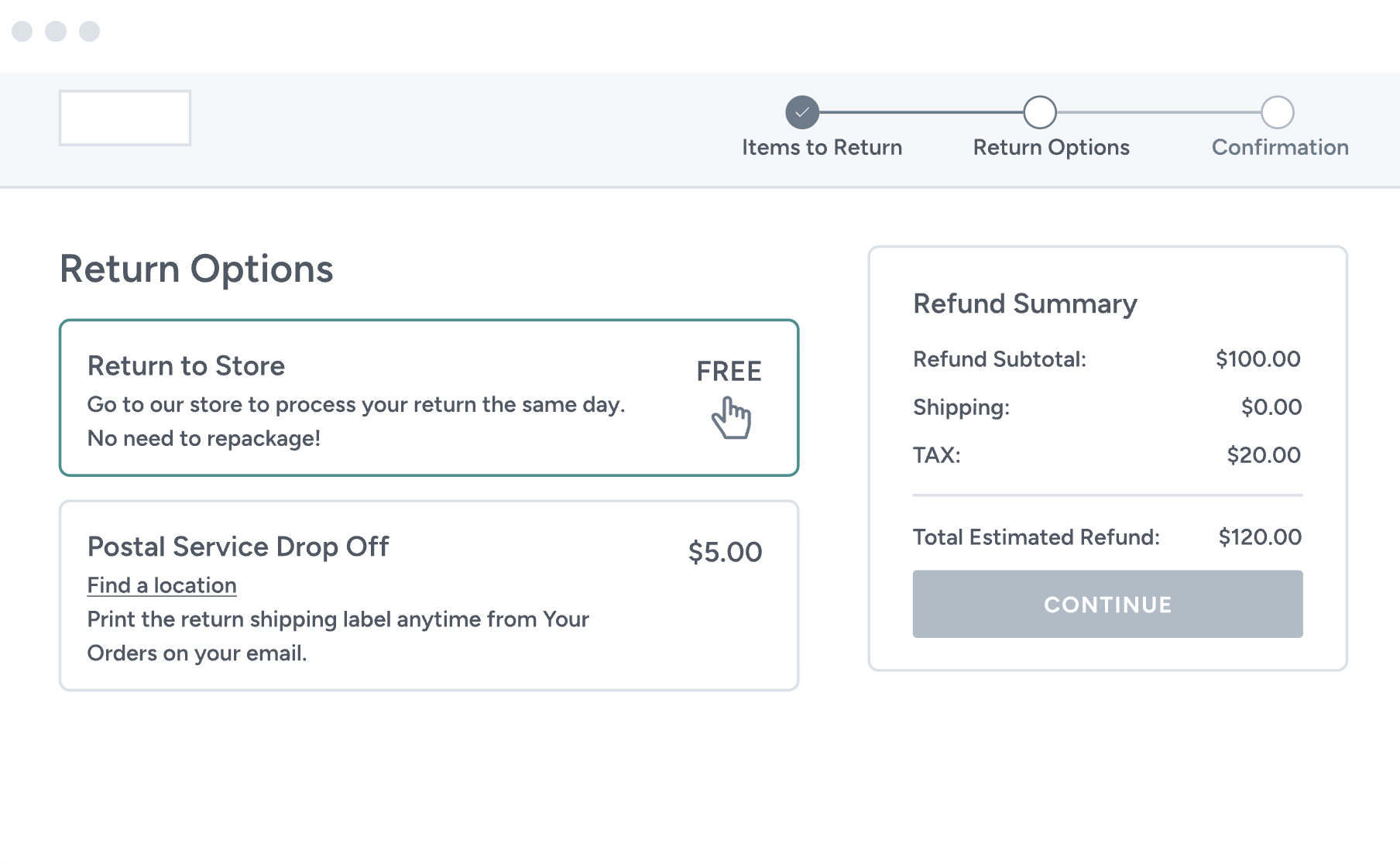This screenshot has width=1400, height=864.
Task: Click the hand pointer icon beside FREE
Action: (731, 417)
